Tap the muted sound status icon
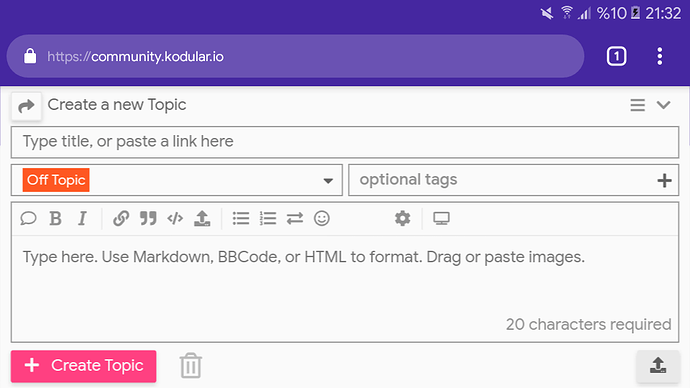The height and width of the screenshot is (388, 690). [x=547, y=13]
